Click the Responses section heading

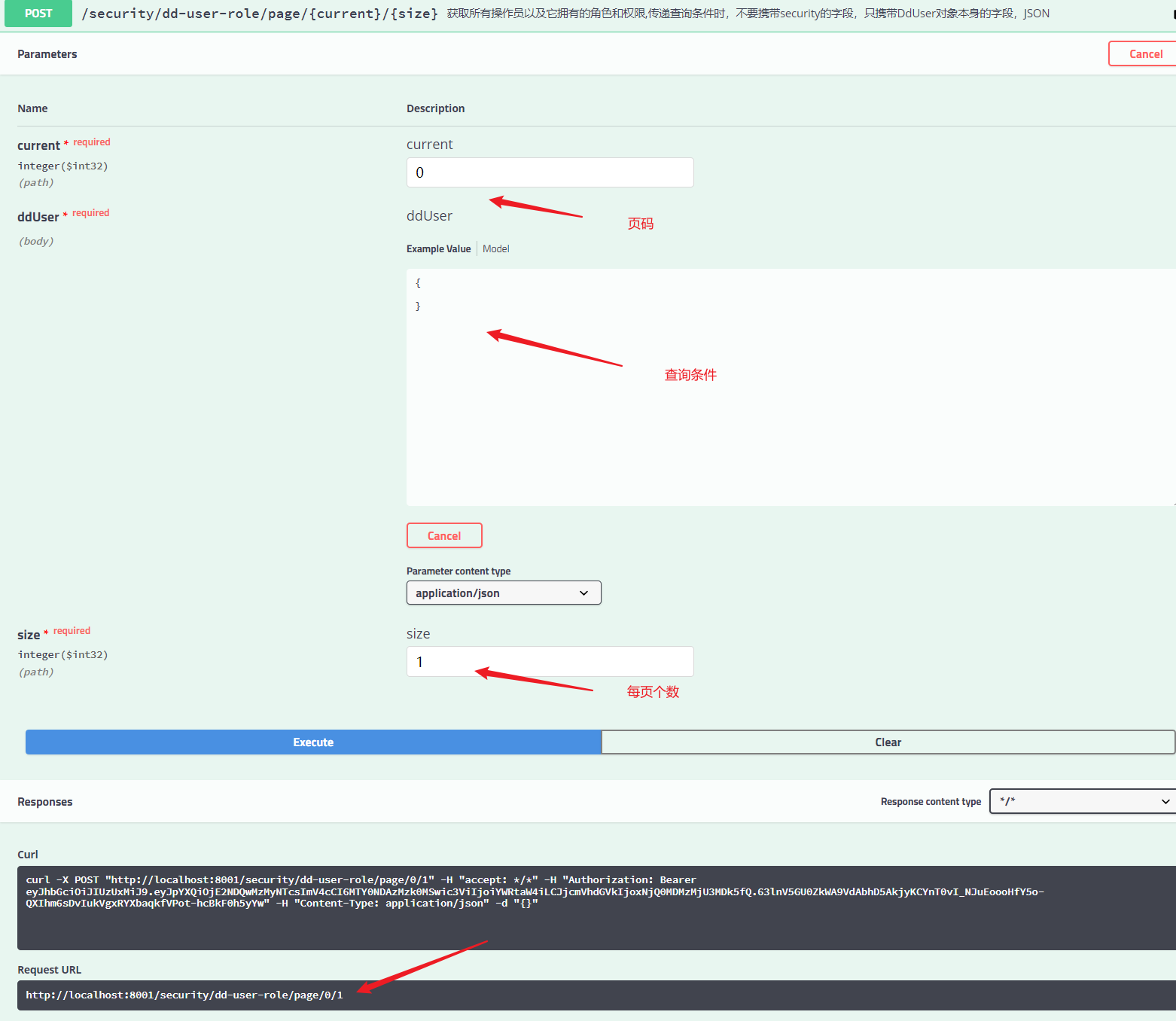coord(44,801)
